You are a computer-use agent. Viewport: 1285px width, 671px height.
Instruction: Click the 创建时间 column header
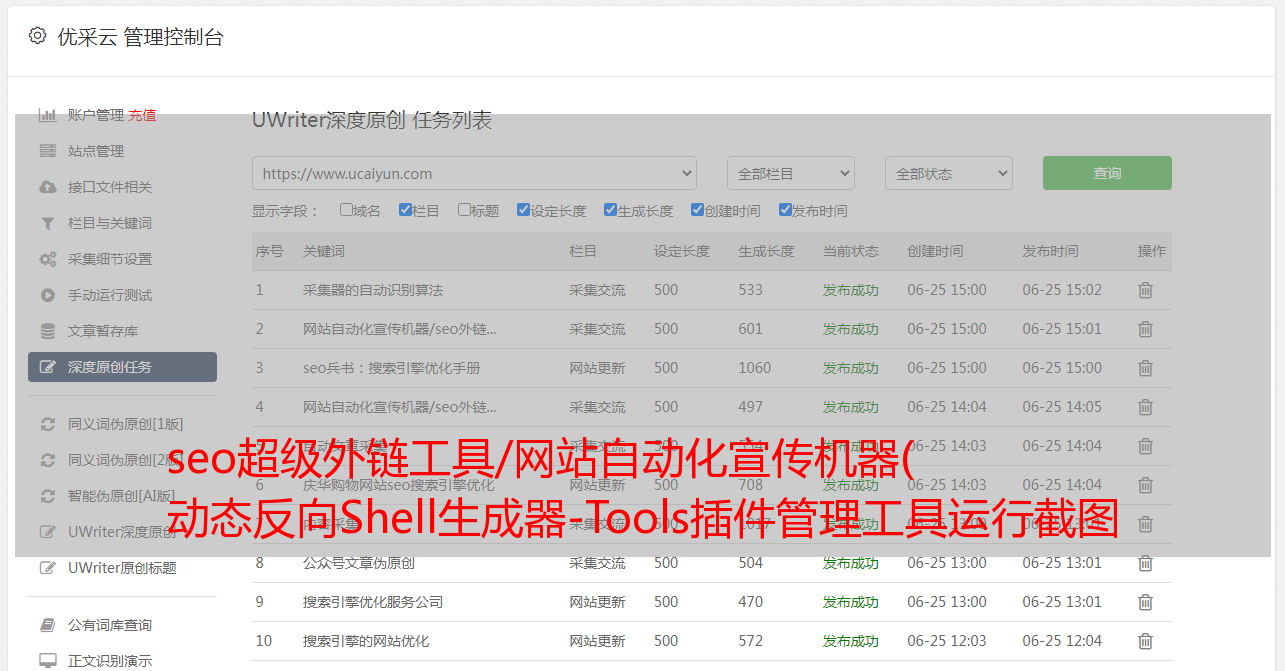coord(936,251)
